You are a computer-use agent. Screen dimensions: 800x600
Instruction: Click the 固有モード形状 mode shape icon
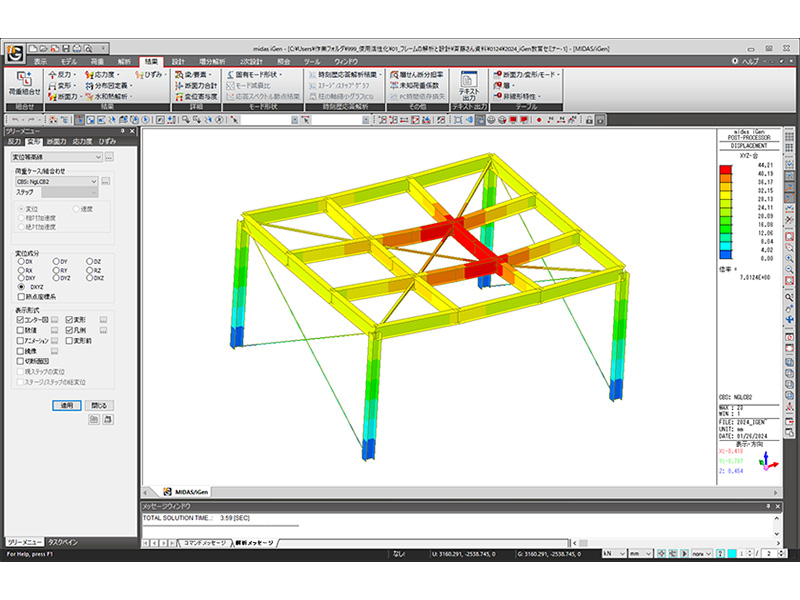(x=254, y=74)
